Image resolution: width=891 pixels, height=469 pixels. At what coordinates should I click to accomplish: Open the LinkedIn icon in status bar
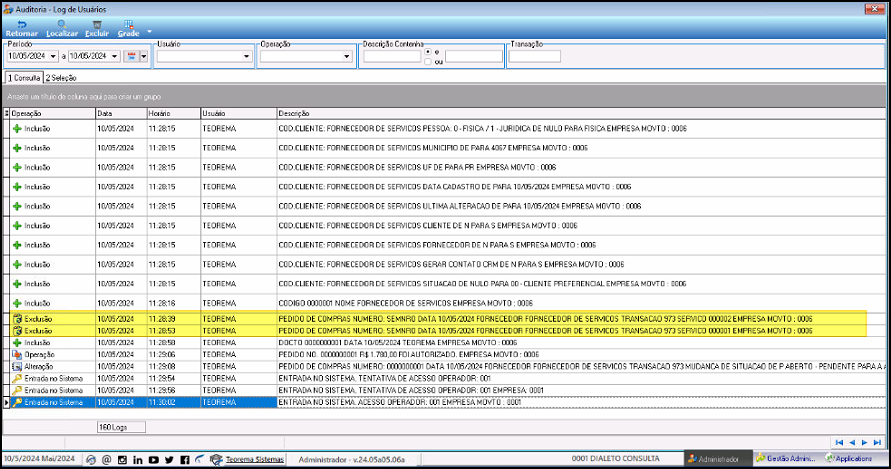pyautogui.click(x=138, y=459)
